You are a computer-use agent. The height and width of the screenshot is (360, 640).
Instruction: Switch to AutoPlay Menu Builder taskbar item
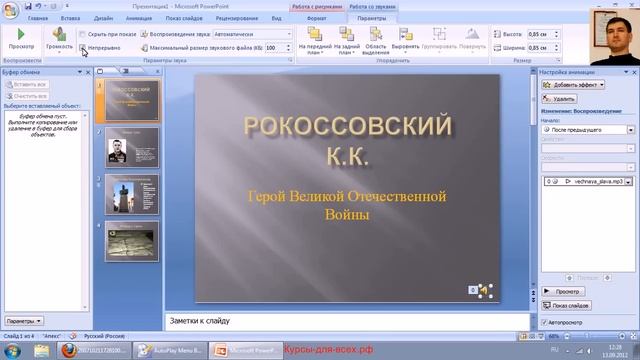pos(171,350)
